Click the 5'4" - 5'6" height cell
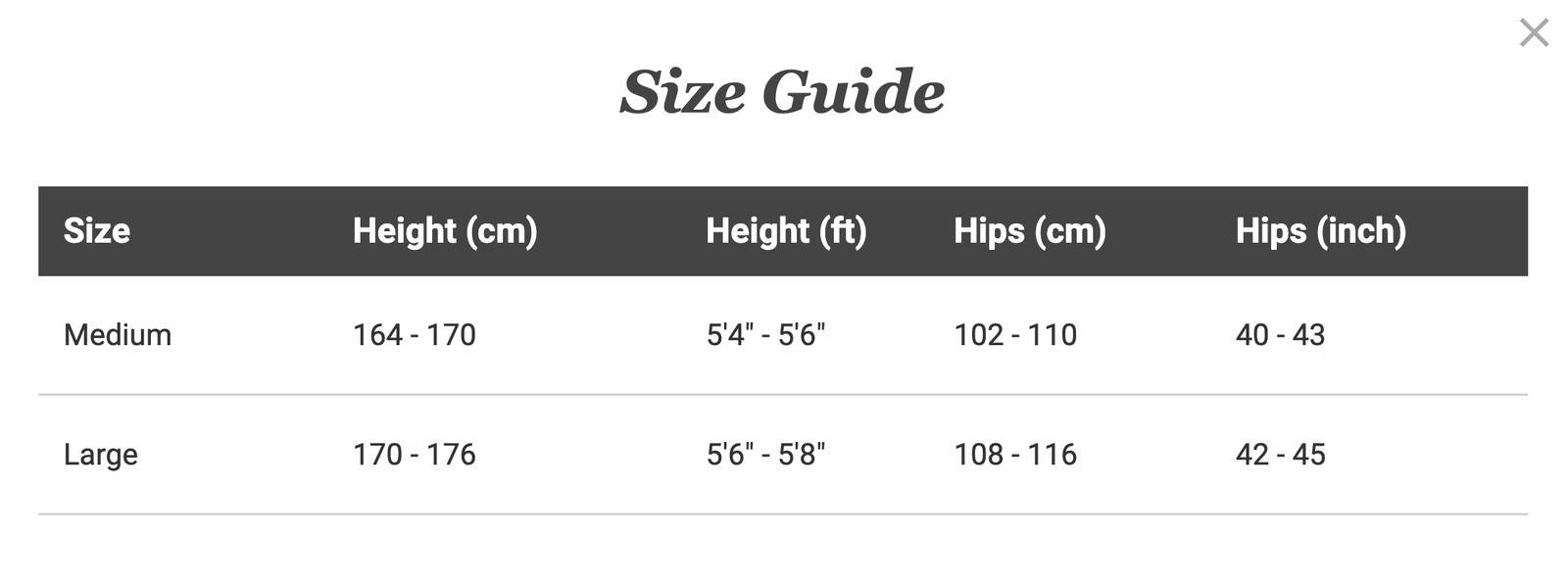 tap(765, 335)
